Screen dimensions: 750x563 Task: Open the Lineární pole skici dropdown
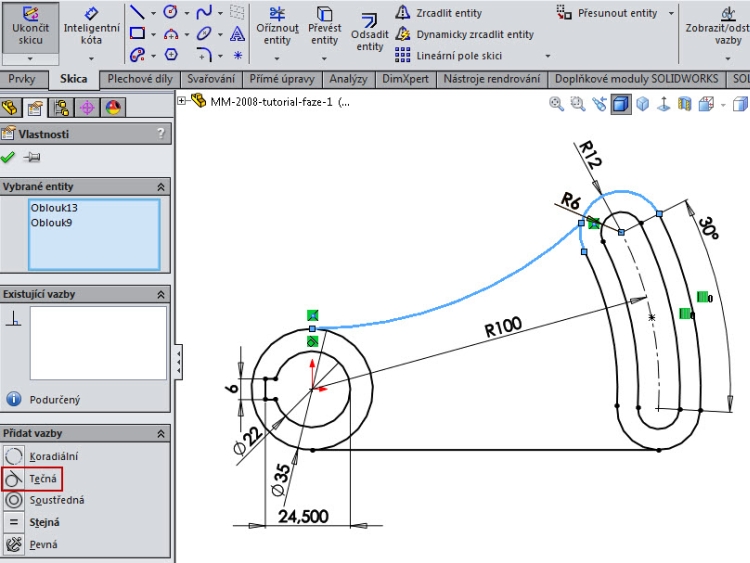pyautogui.click(x=548, y=56)
